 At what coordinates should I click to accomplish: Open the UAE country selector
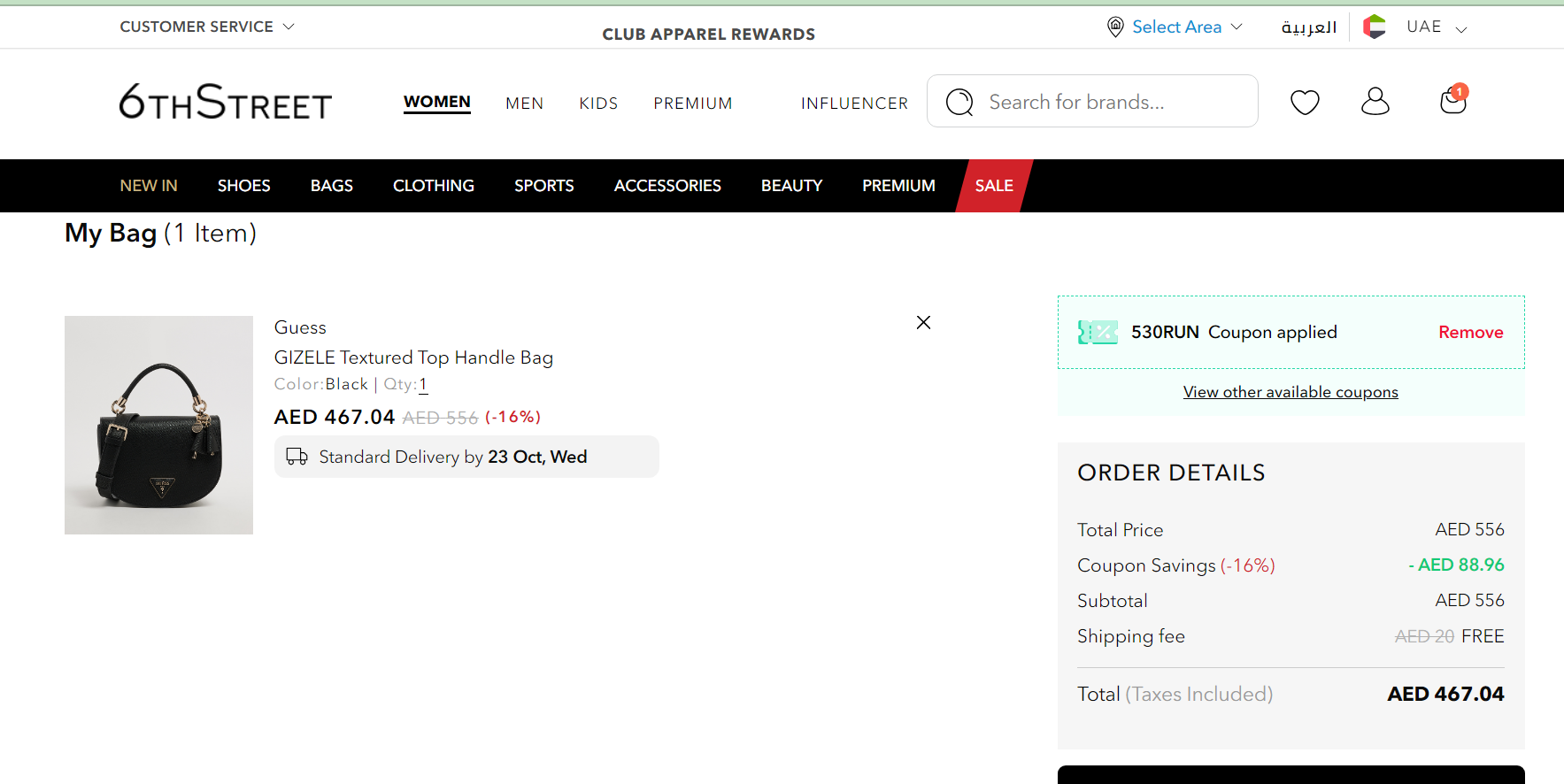click(x=1437, y=27)
